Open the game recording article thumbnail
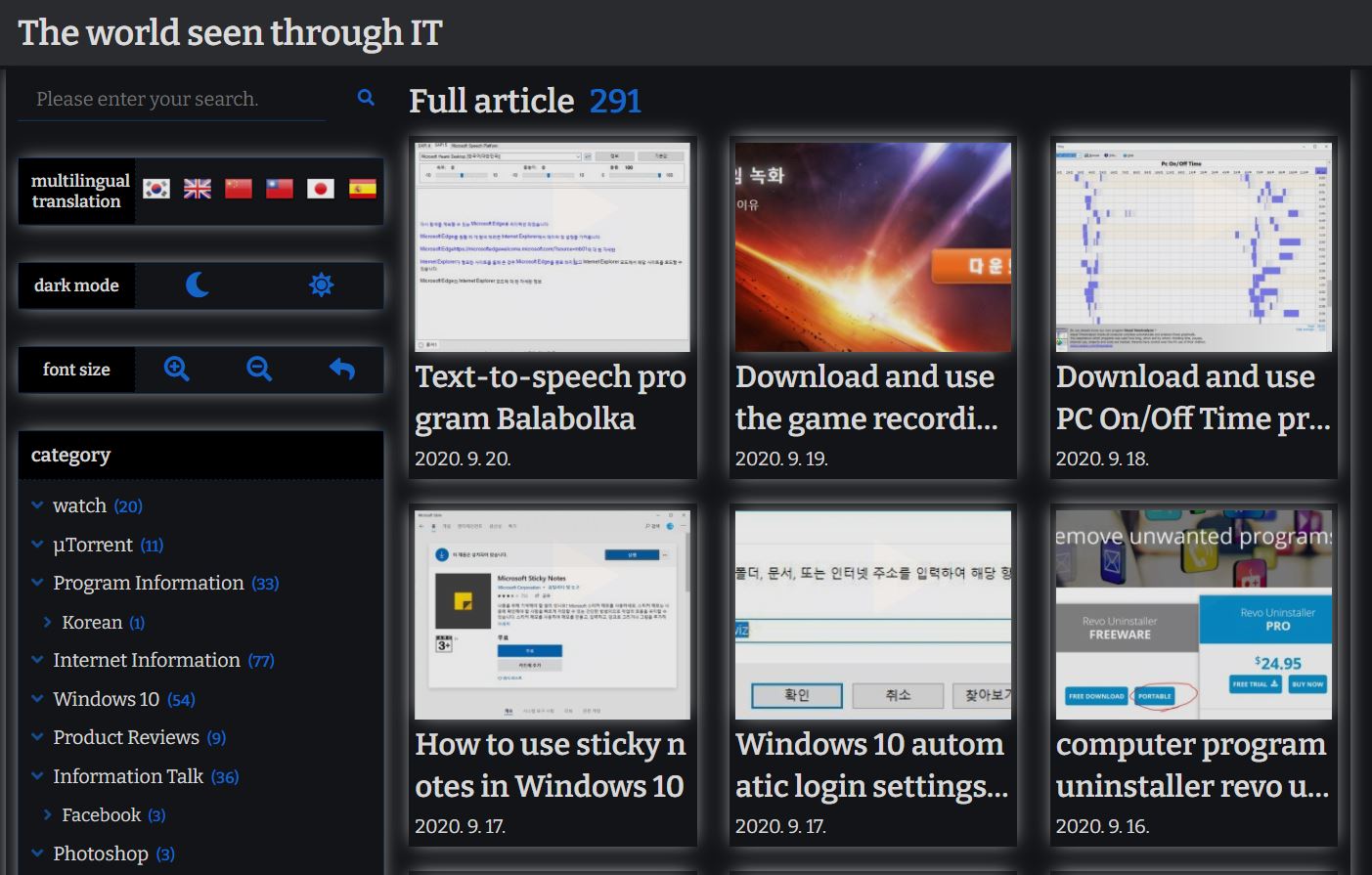 873,247
